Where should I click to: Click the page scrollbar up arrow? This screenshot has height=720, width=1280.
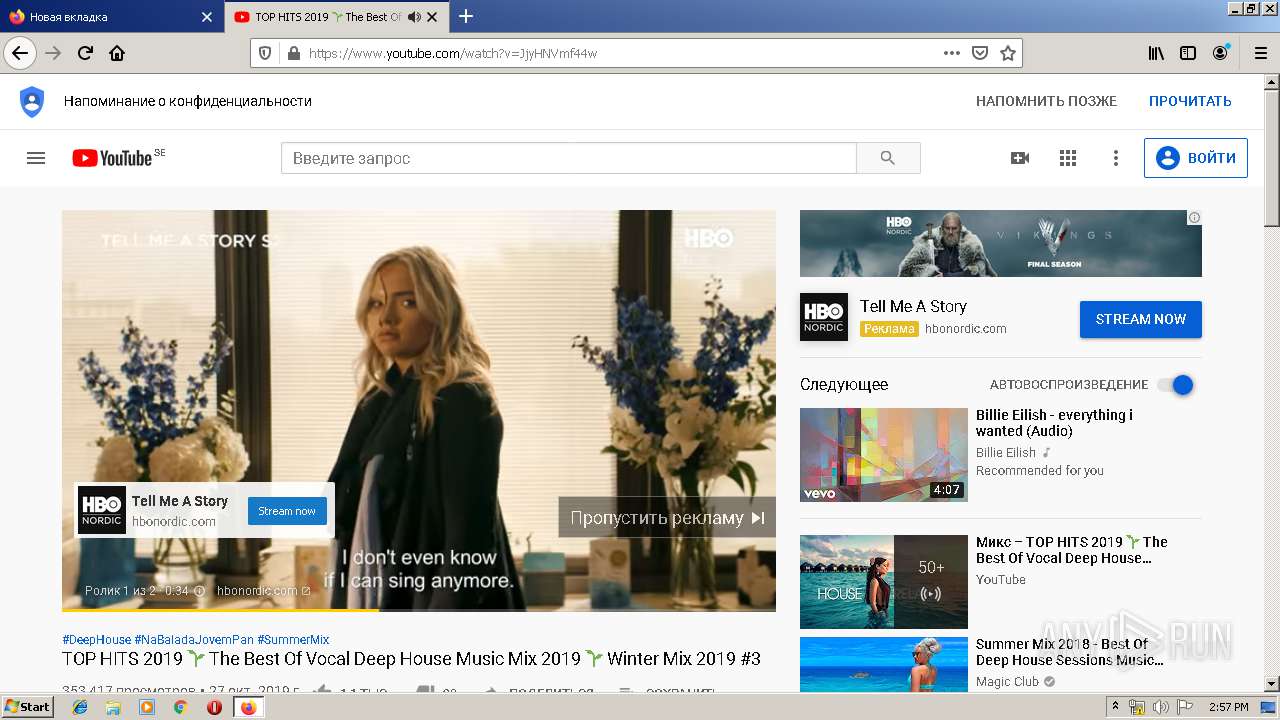click(1271, 81)
